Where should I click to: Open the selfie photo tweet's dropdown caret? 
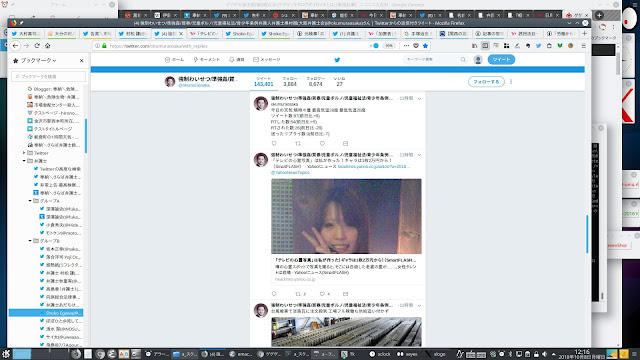click(419, 155)
